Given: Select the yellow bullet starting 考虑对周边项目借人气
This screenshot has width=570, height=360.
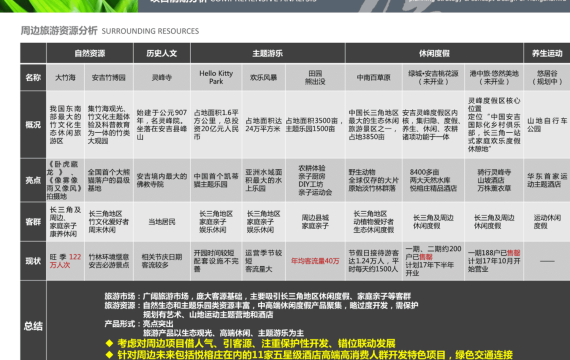Looking at the screenshot, I should 250,344.
